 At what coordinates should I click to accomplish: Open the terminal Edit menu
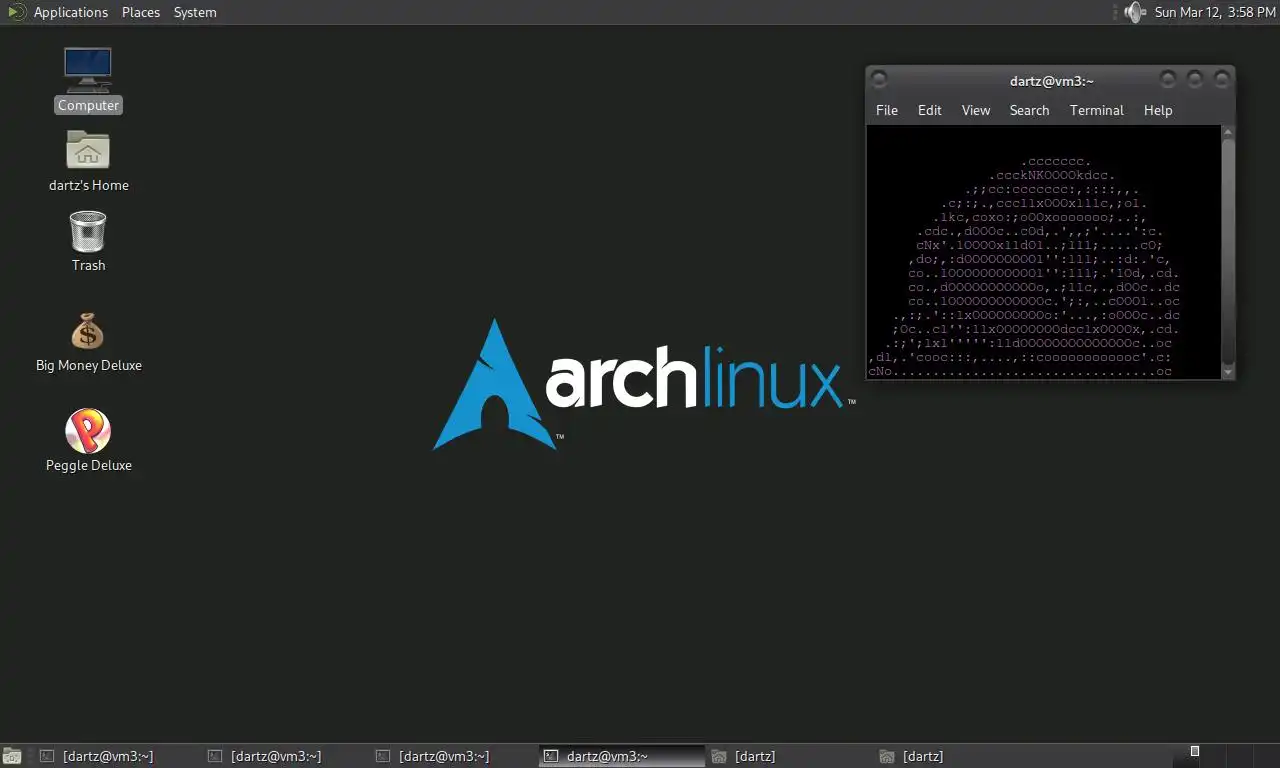(930, 110)
